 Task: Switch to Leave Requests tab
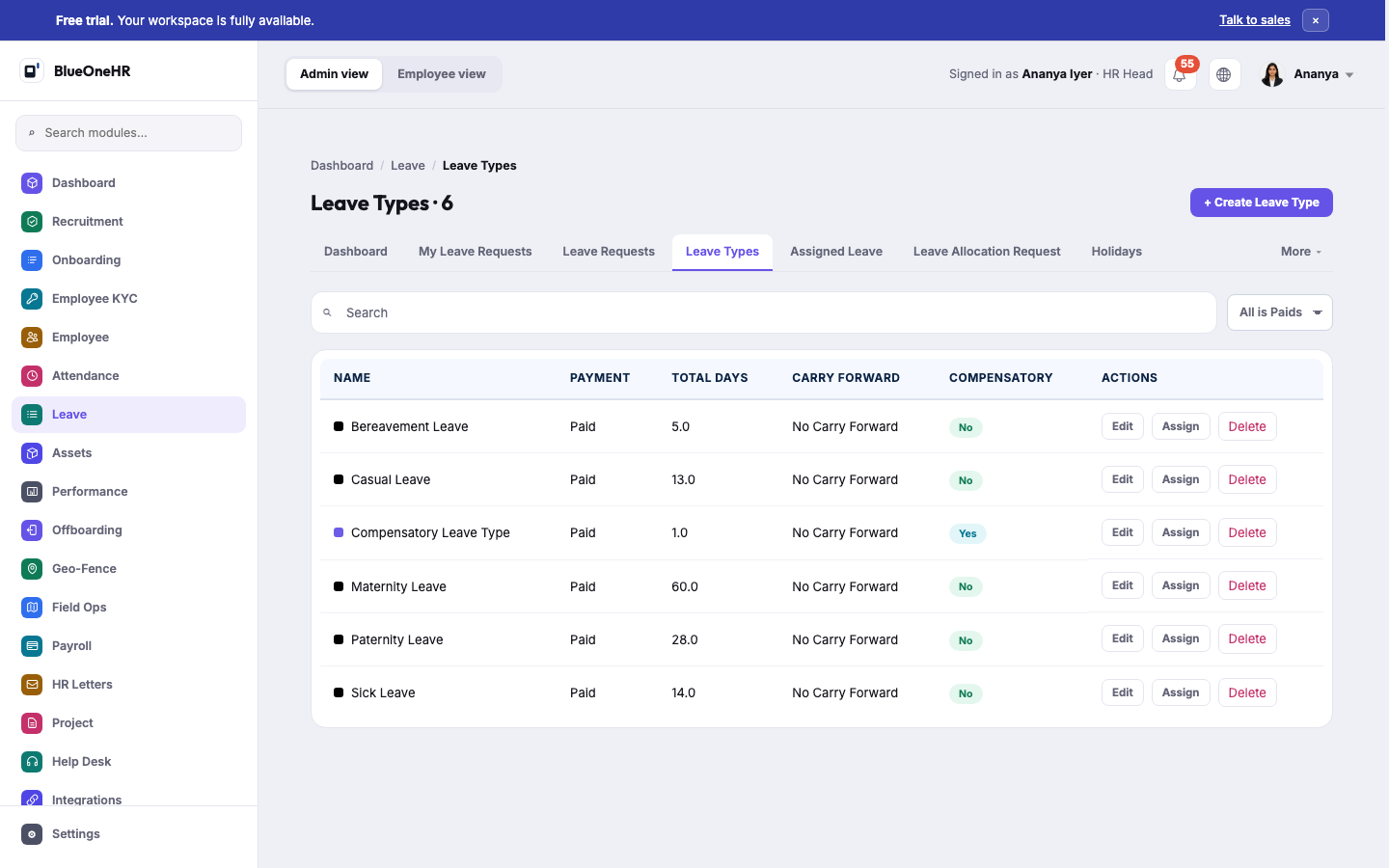[609, 252]
